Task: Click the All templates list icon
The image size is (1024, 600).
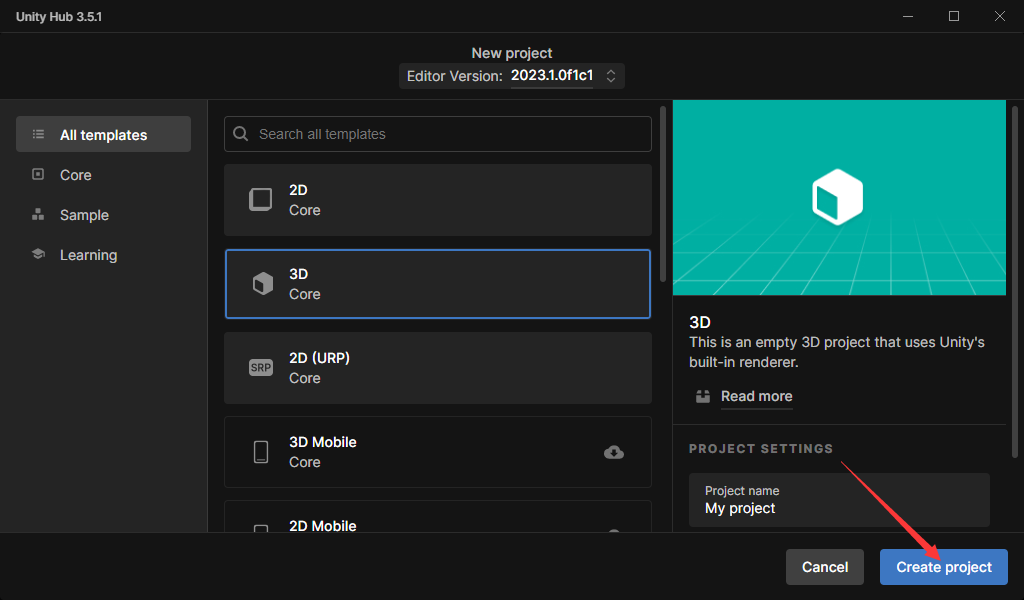Action: tap(38, 134)
